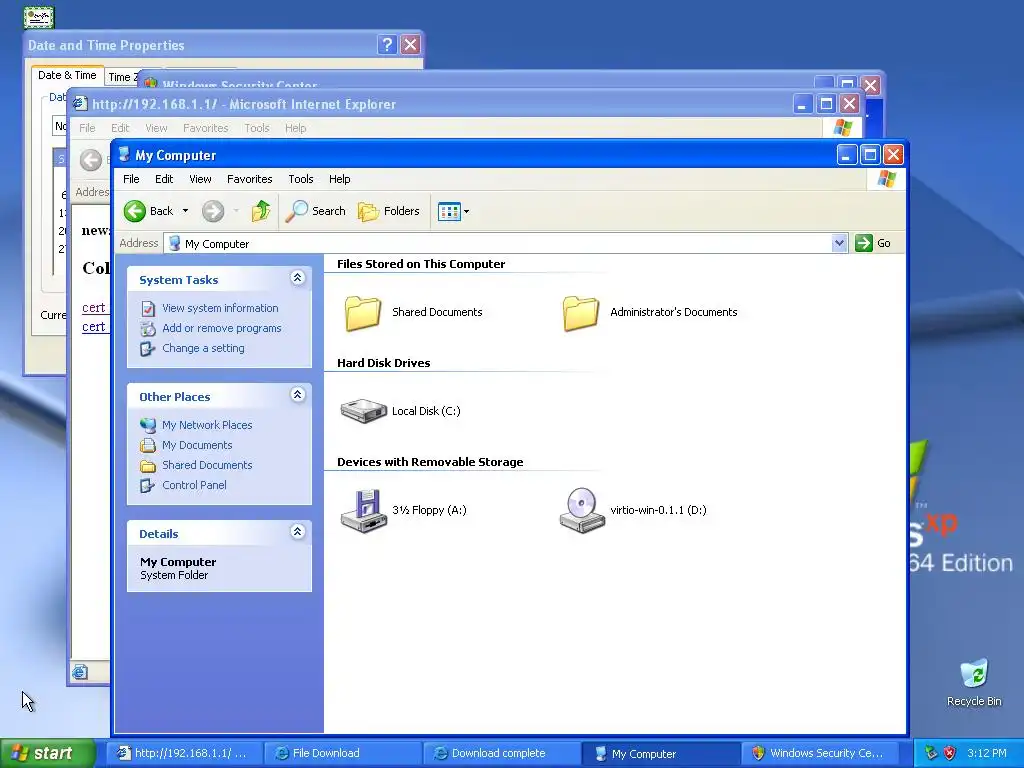Open Shared Documents link in Other Places

point(207,465)
